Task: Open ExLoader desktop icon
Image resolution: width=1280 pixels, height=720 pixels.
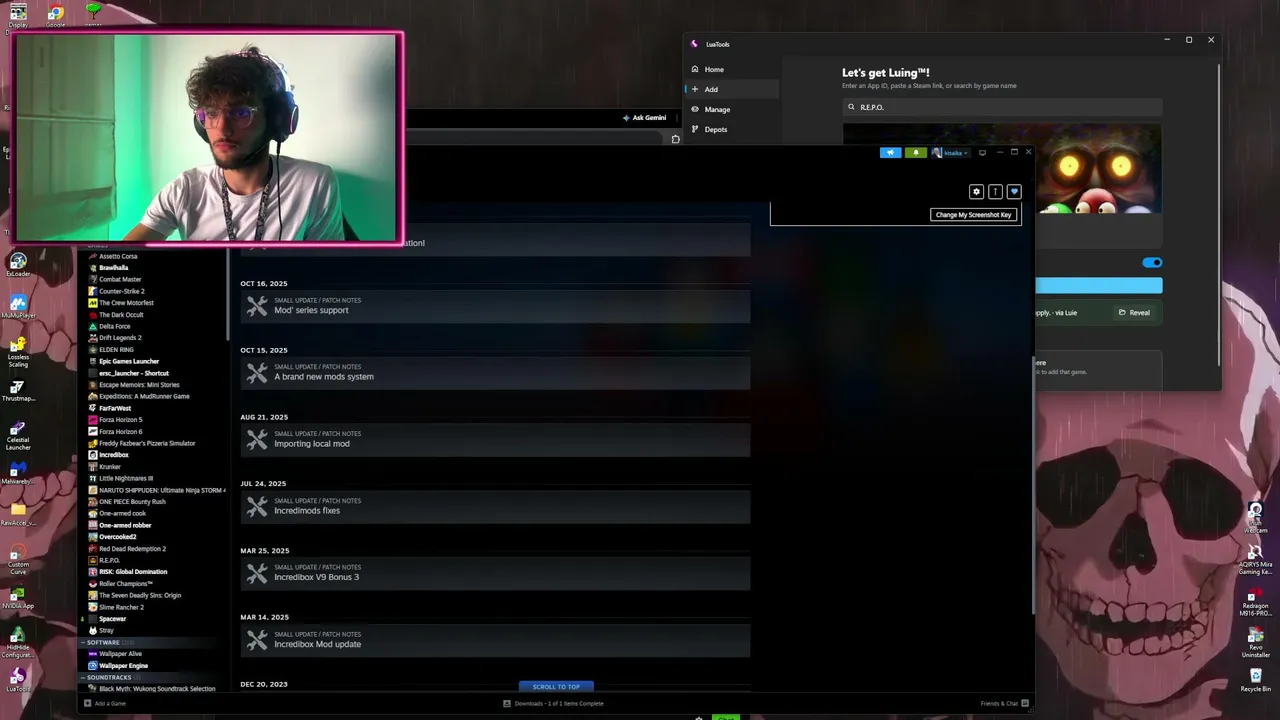Action: [x=18, y=265]
